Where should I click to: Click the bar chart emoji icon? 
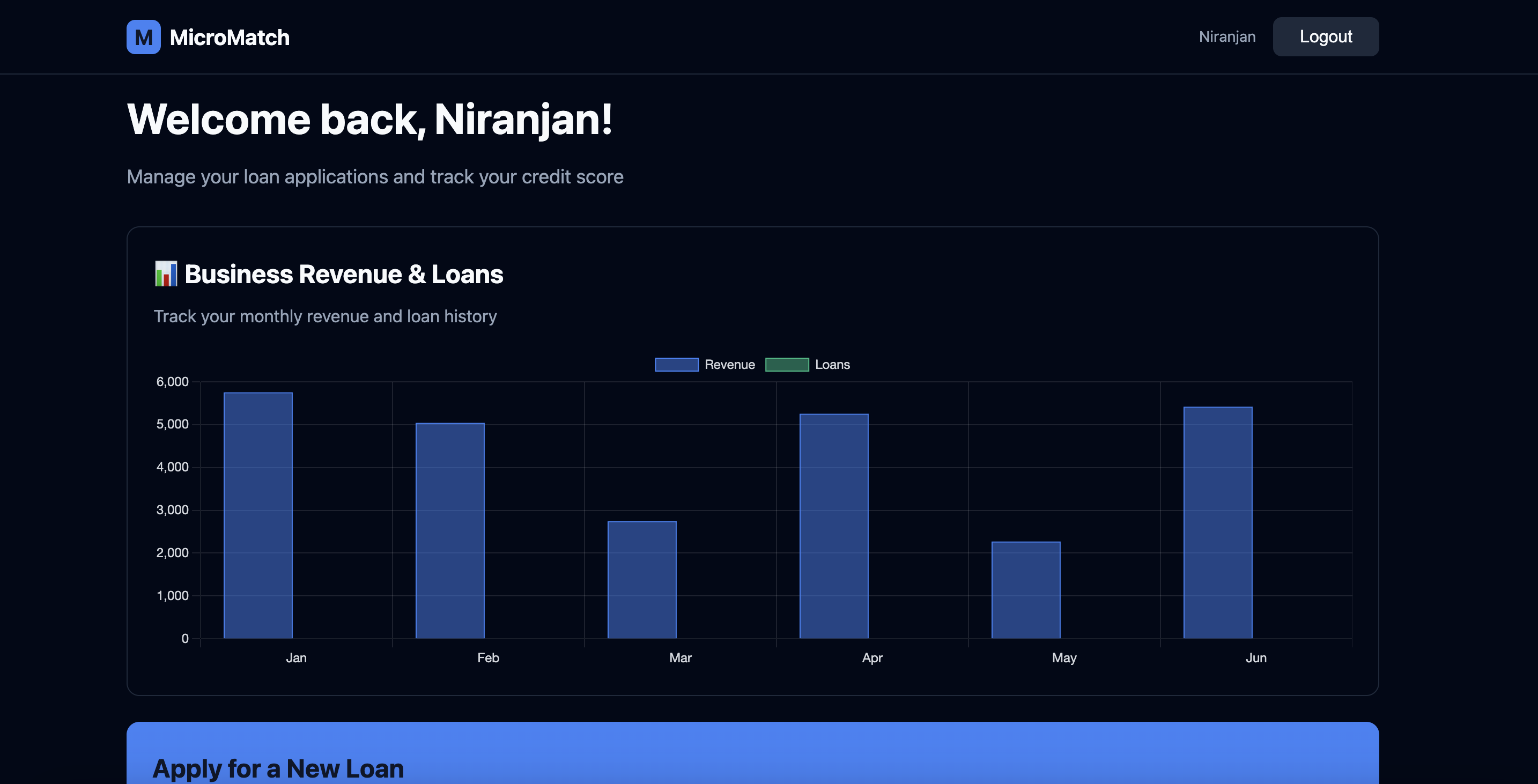pyautogui.click(x=165, y=274)
